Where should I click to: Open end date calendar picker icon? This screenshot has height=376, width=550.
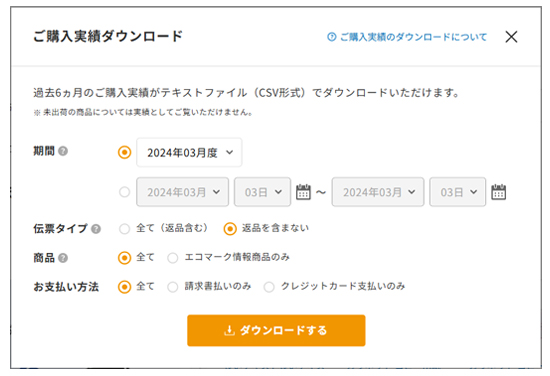point(498,192)
